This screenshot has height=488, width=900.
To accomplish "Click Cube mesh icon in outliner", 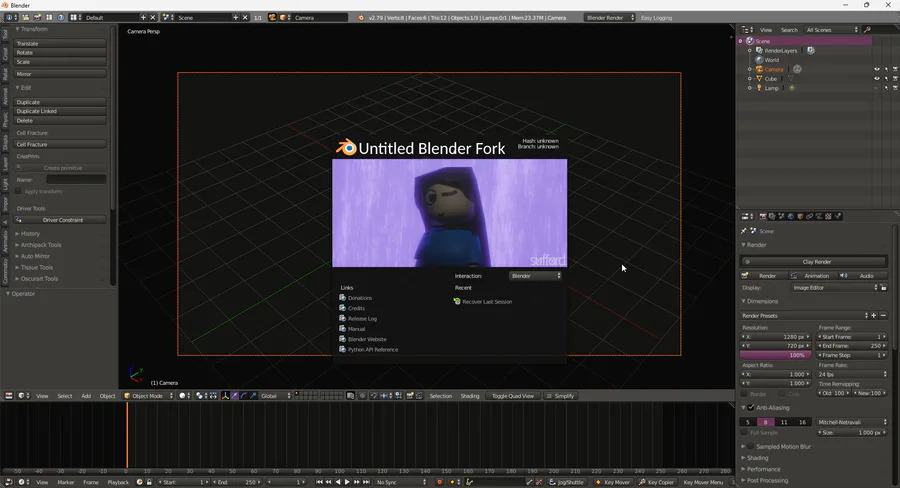I will pyautogui.click(x=759, y=79).
